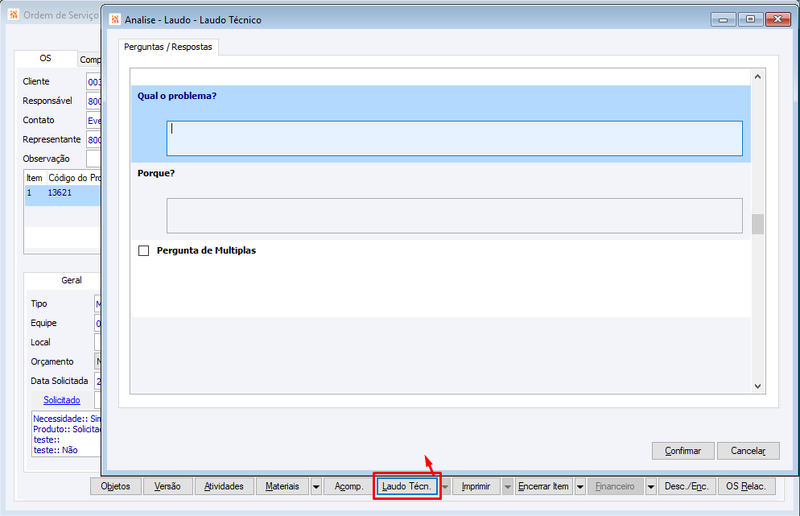Click the Código do Pr column header
Screen dimensions: 800x516
pyautogui.click(x=73, y=178)
